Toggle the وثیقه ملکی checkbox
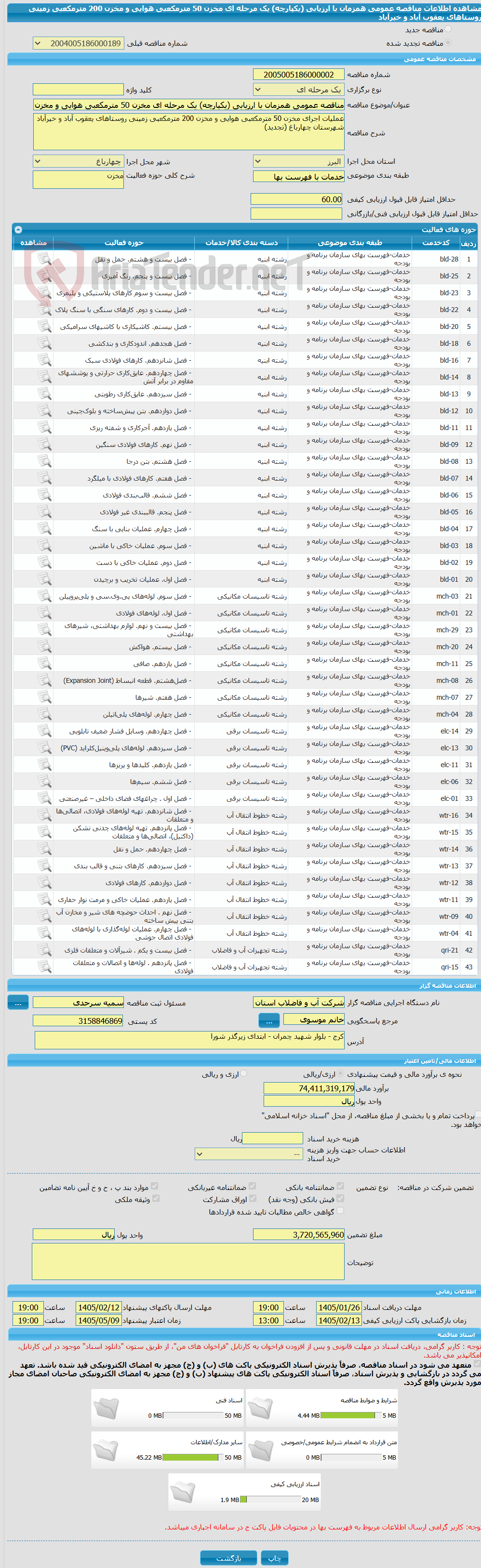481x1568 pixels. [156, 1199]
